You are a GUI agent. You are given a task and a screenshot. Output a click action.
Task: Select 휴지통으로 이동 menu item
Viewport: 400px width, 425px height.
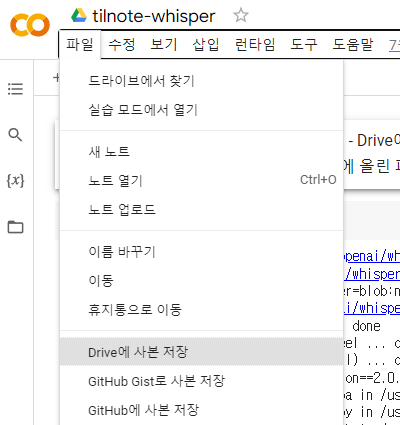(x=201, y=310)
